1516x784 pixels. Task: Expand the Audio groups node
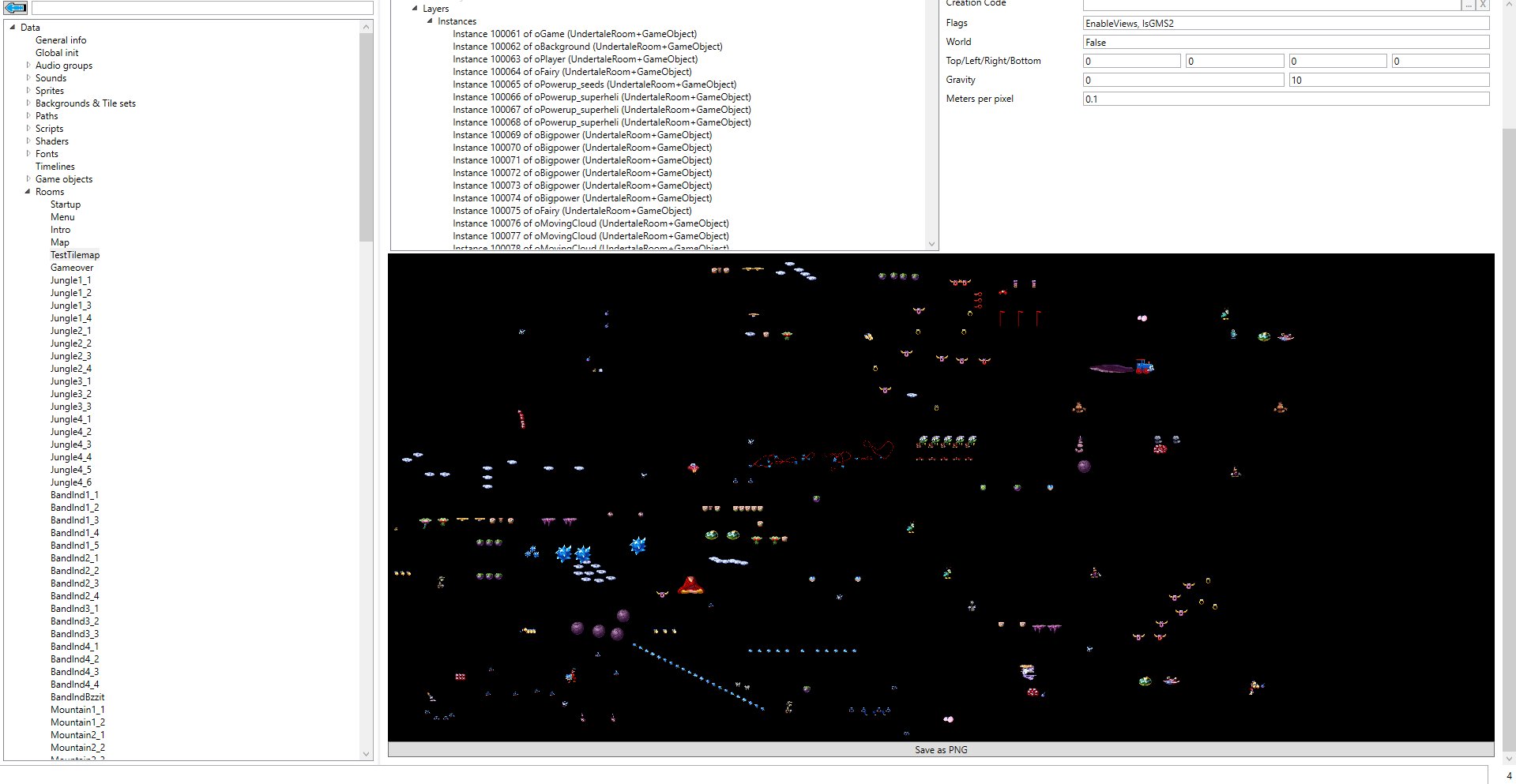pyautogui.click(x=28, y=66)
